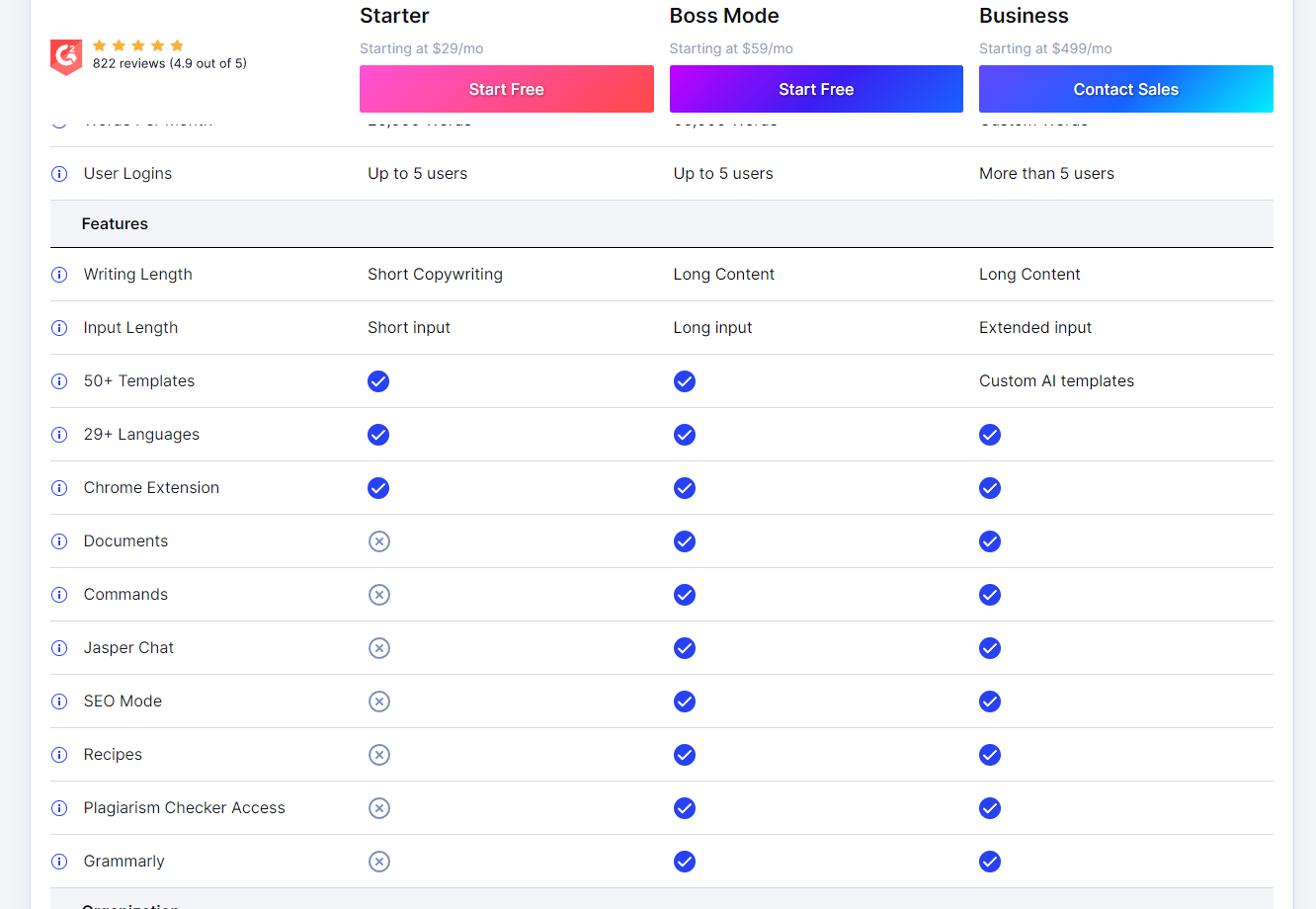Click 'Starting at $59/mo' text
The height and width of the screenshot is (909, 1316).
tap(731, 48)
